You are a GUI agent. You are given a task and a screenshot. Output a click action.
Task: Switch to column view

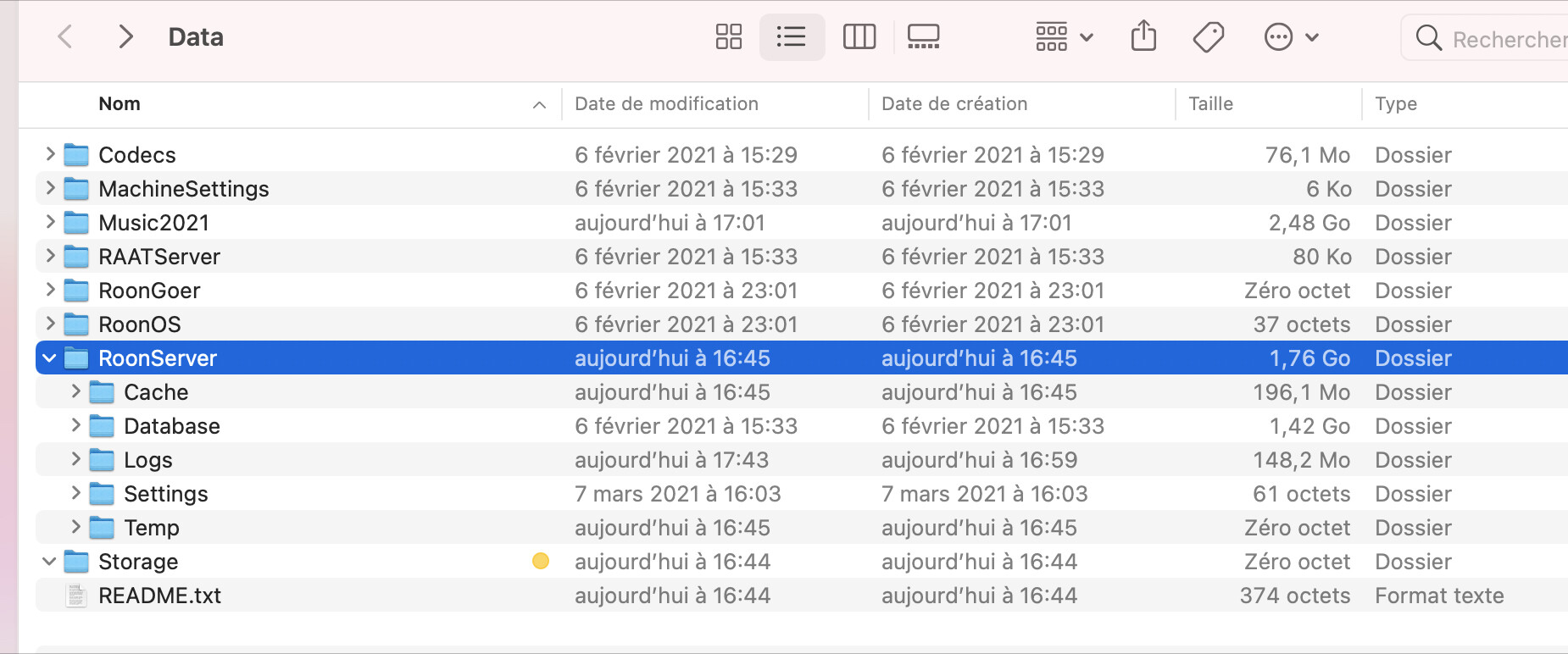859,36
